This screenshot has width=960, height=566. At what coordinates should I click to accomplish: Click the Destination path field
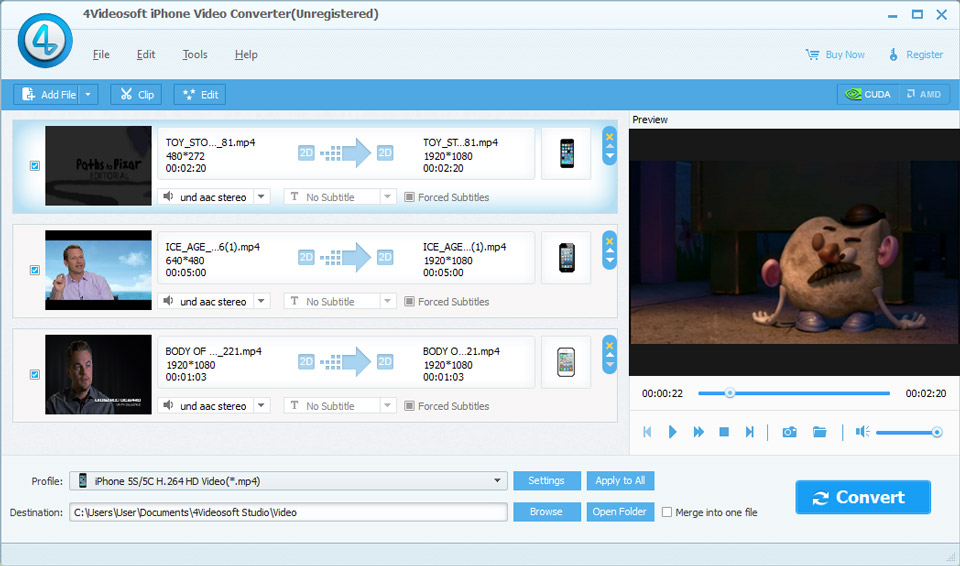coord(288,512)
